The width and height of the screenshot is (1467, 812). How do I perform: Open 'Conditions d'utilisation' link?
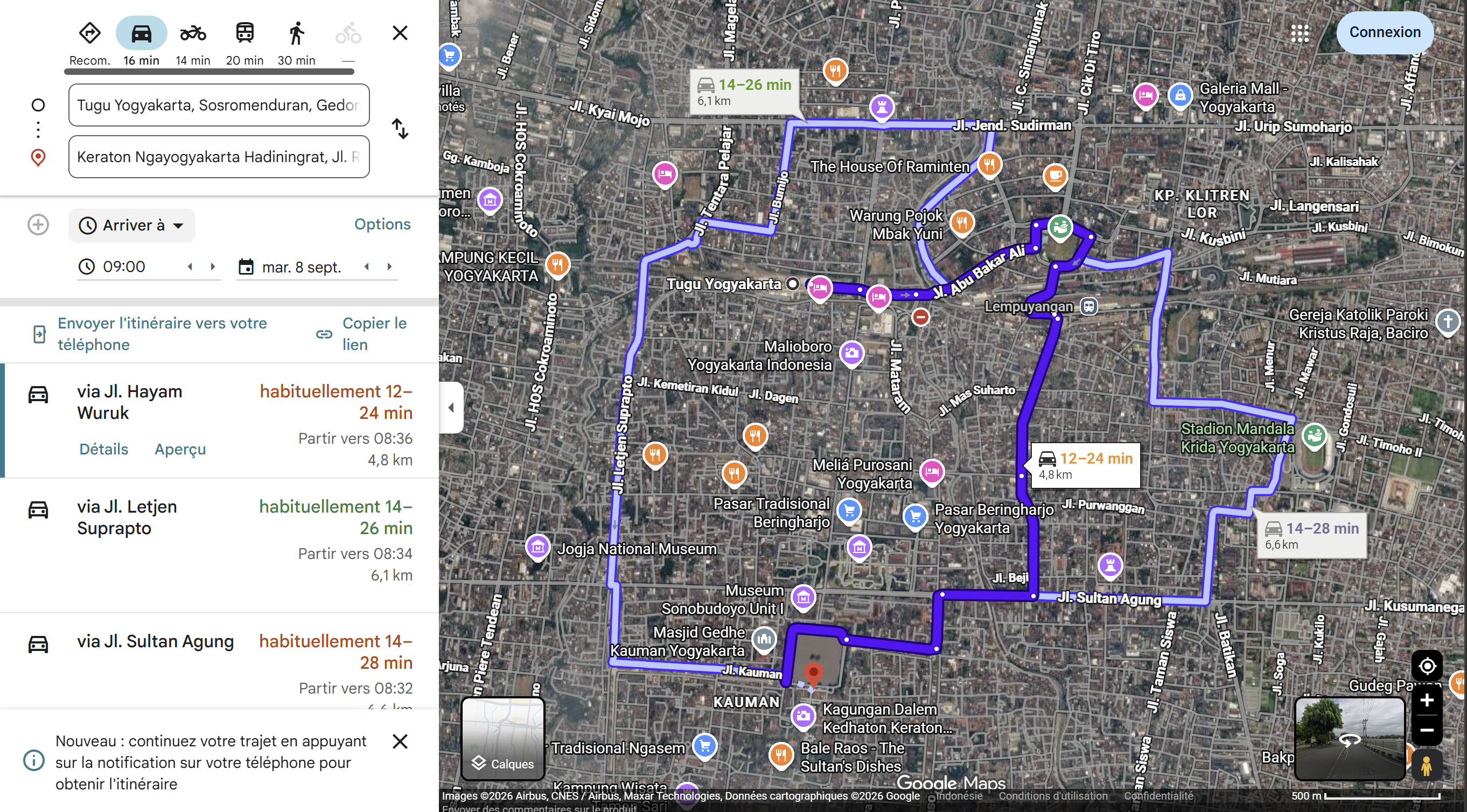tap(1053, 796)
